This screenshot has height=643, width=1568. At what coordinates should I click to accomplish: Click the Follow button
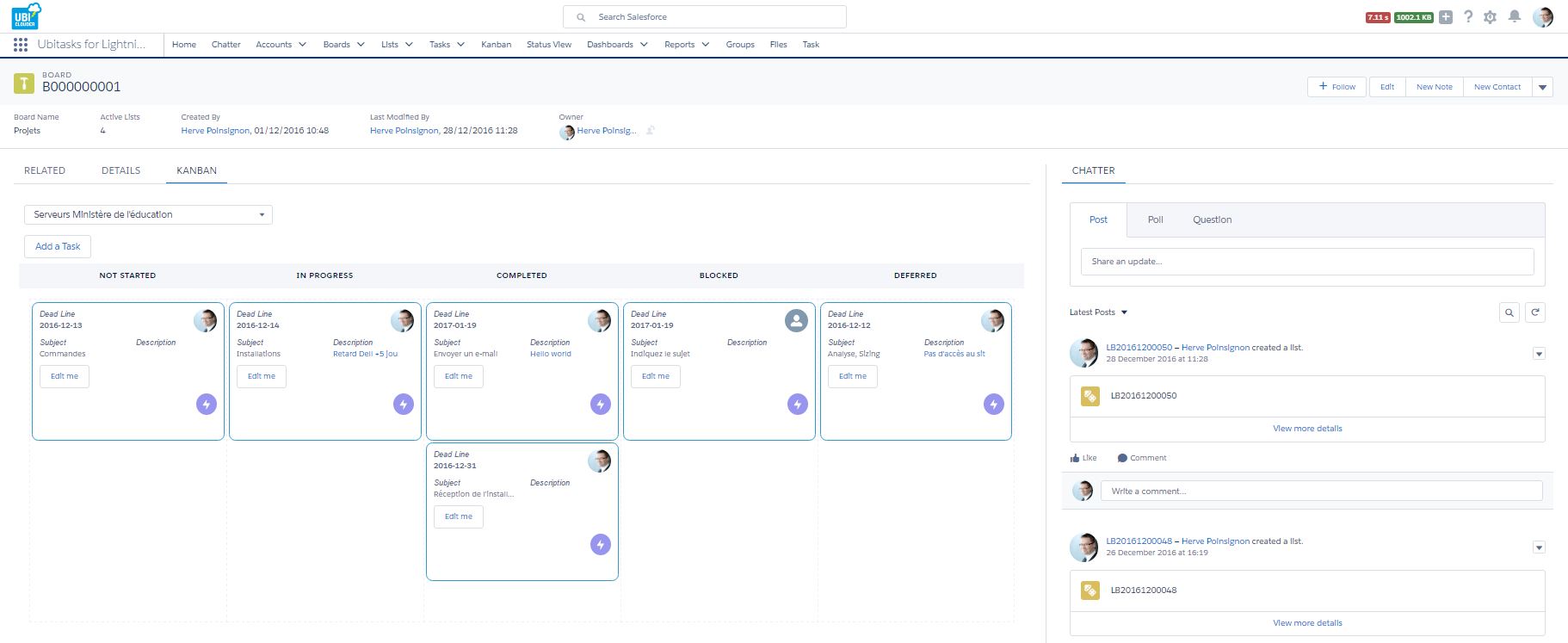1337,87
